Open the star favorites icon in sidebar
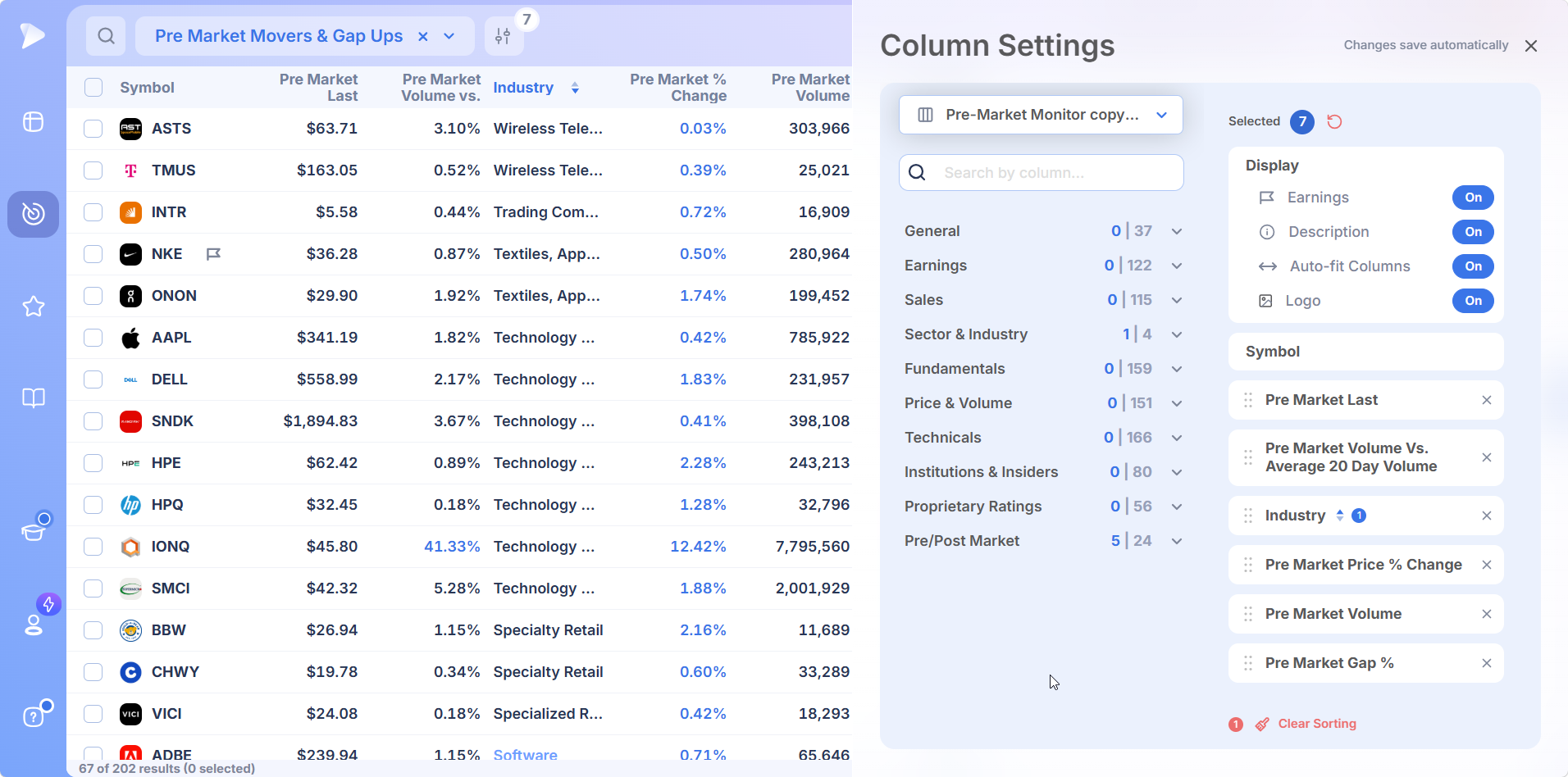1568x777 pixels. [33, 307]
